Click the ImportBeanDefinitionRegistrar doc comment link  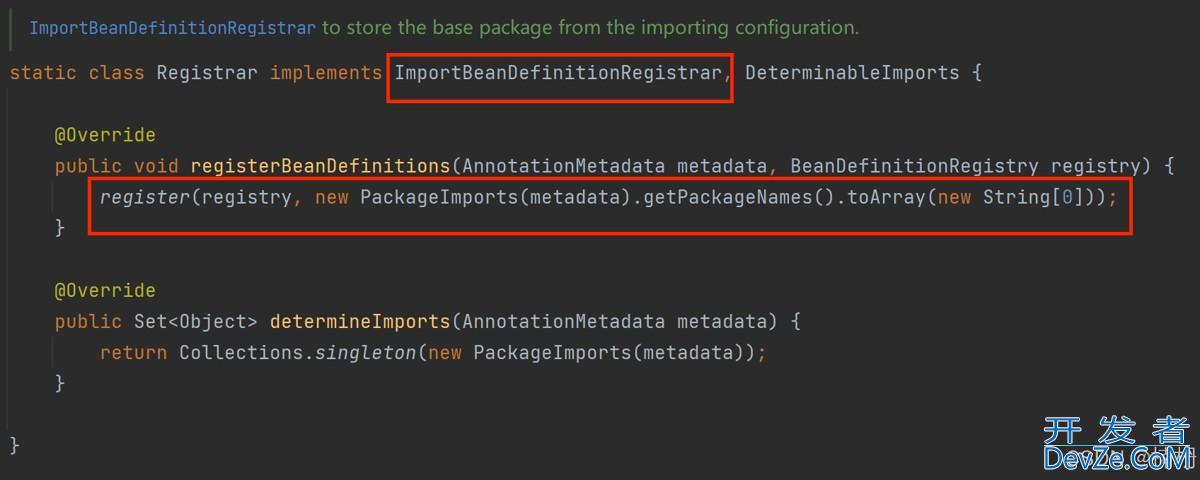point(172,28)
